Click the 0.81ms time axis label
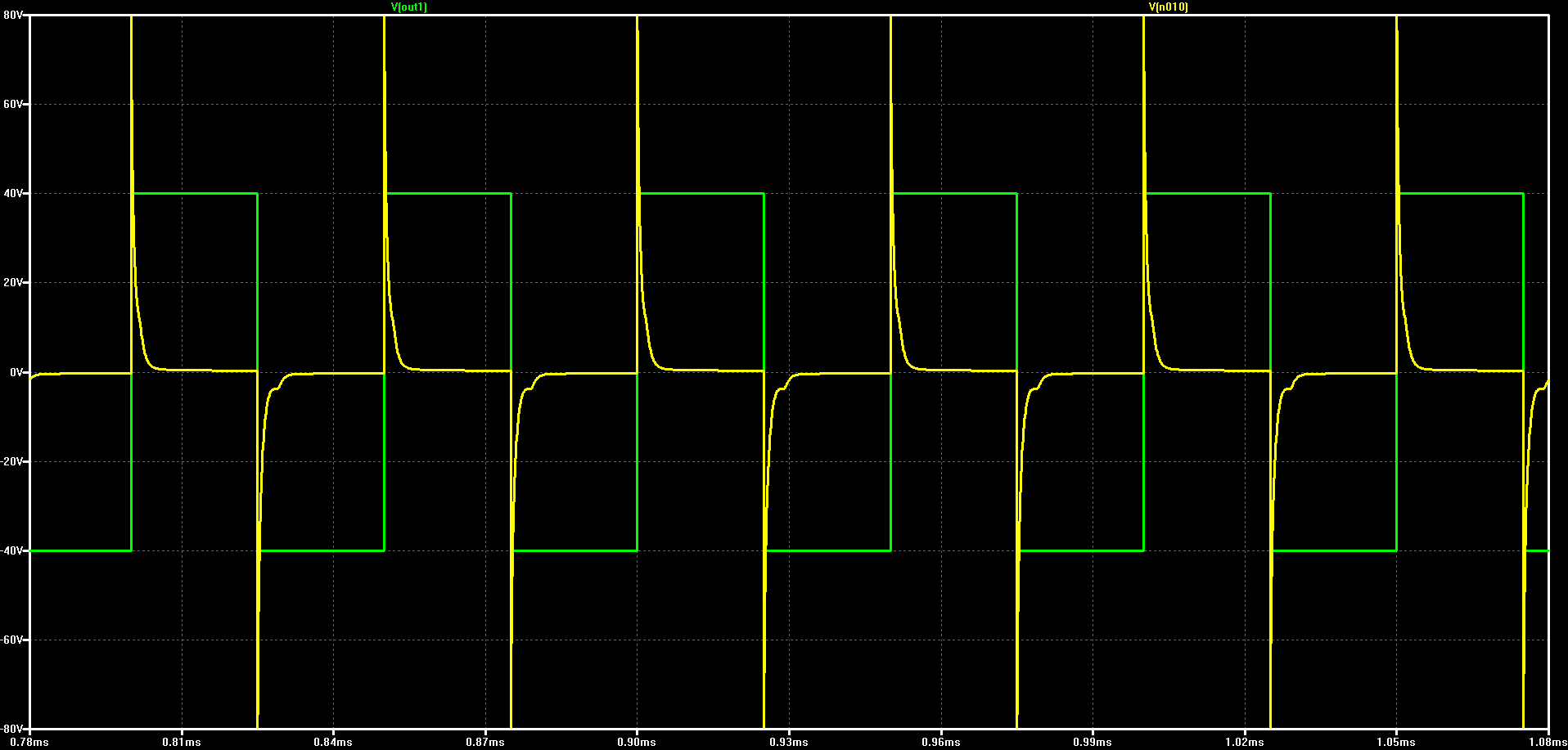This screenshot has width=1568, height=750. (182, 743)
